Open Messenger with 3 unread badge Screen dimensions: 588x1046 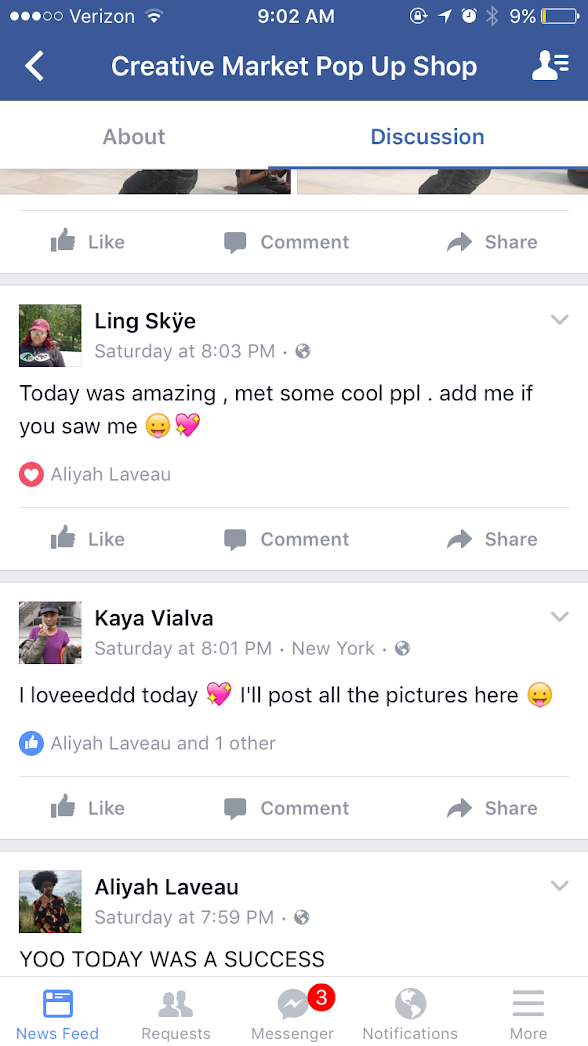tap(292, 1014)
